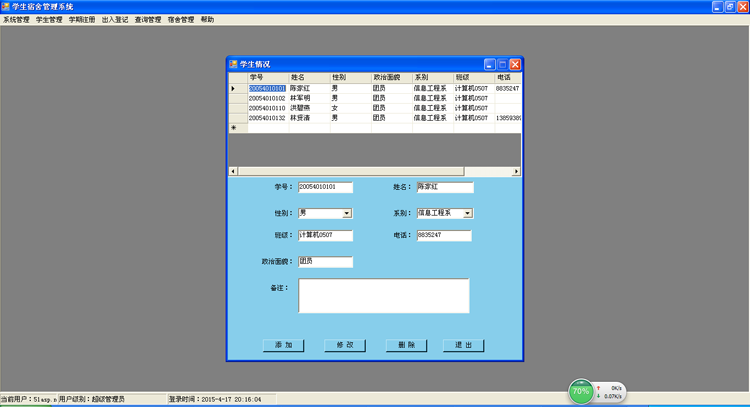The height and width of the screenshot is (407, 750).
Task: Click the new row asterisk marker in grid
Action: (x=234, y=128)
